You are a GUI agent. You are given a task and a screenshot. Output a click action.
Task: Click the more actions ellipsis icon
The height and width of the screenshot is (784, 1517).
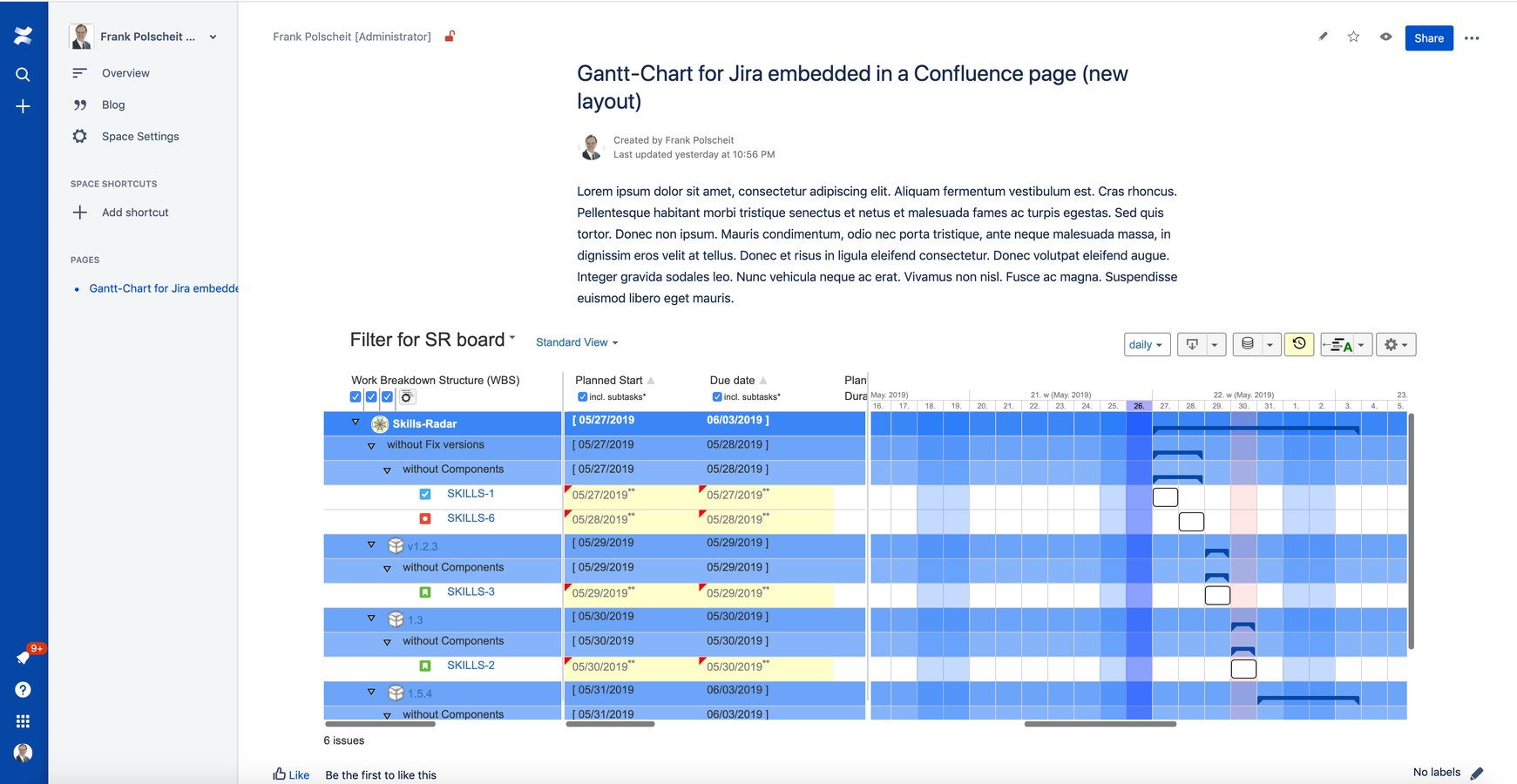click(1472, 38)
